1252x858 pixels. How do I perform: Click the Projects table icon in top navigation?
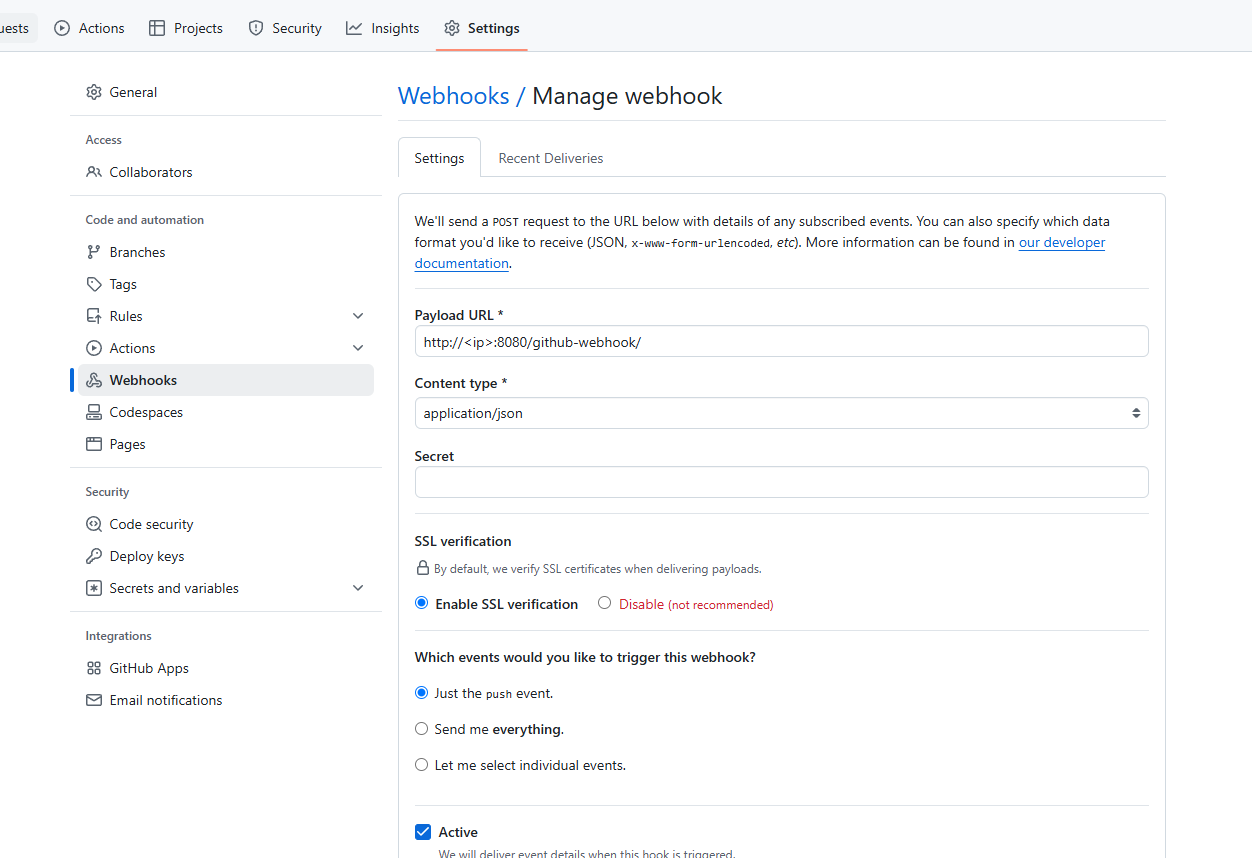pos(157,28)
